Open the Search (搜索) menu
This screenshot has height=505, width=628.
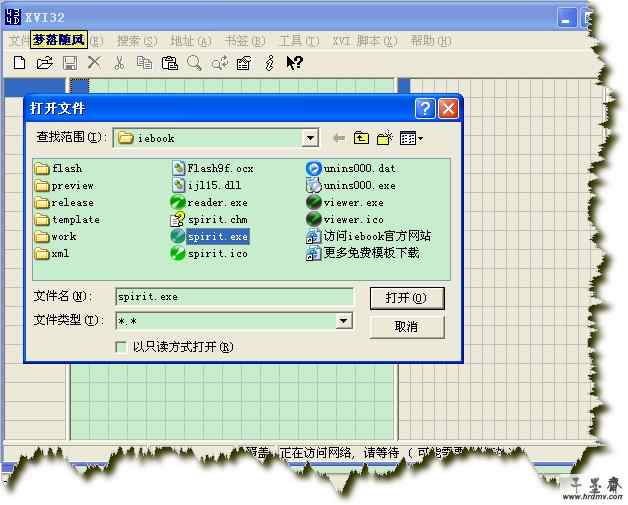(137, 41)
